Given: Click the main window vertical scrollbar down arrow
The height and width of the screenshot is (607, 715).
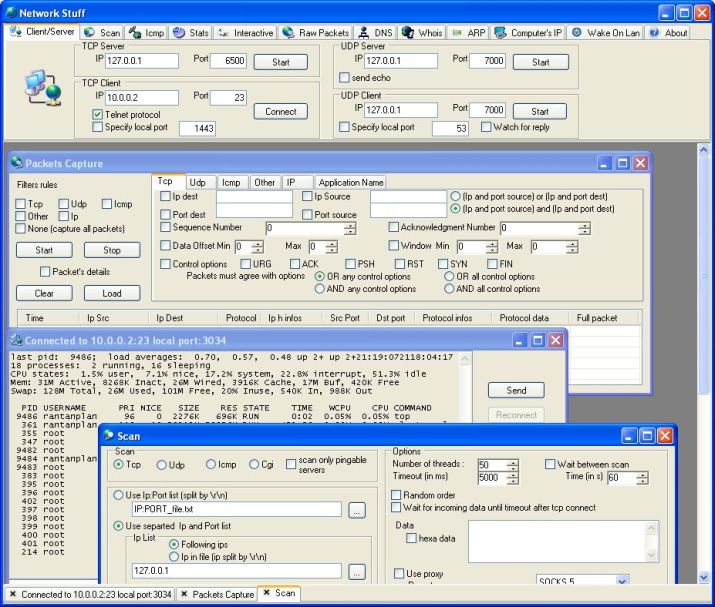Looking at the screenshot, I should point(703,577).
